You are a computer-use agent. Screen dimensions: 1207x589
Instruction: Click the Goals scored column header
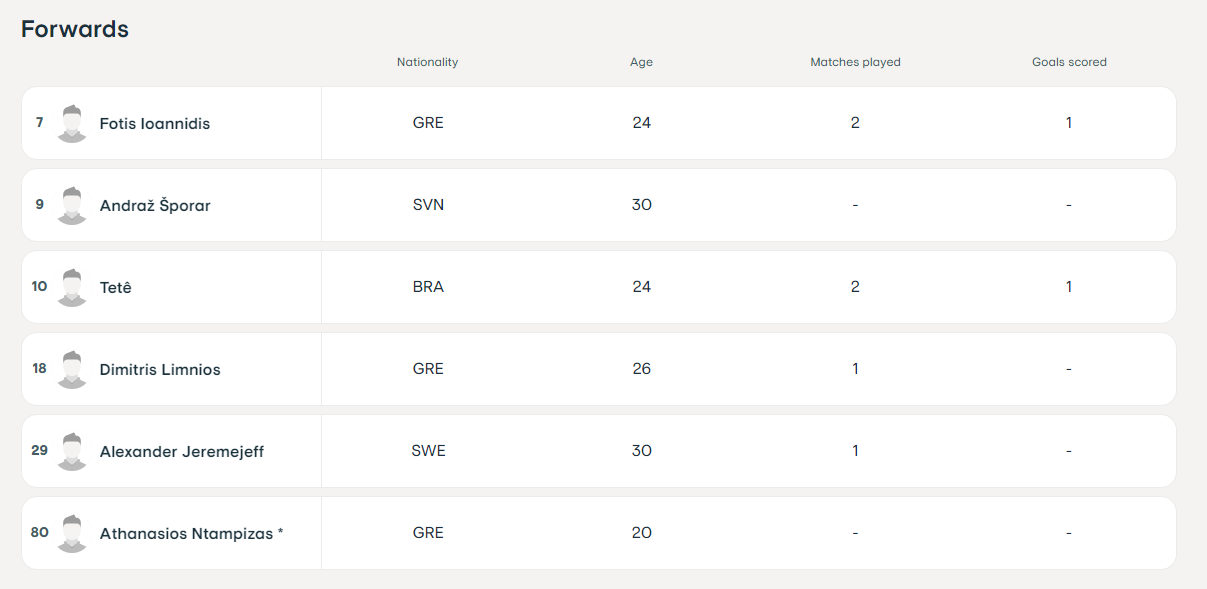(1069, 62)
